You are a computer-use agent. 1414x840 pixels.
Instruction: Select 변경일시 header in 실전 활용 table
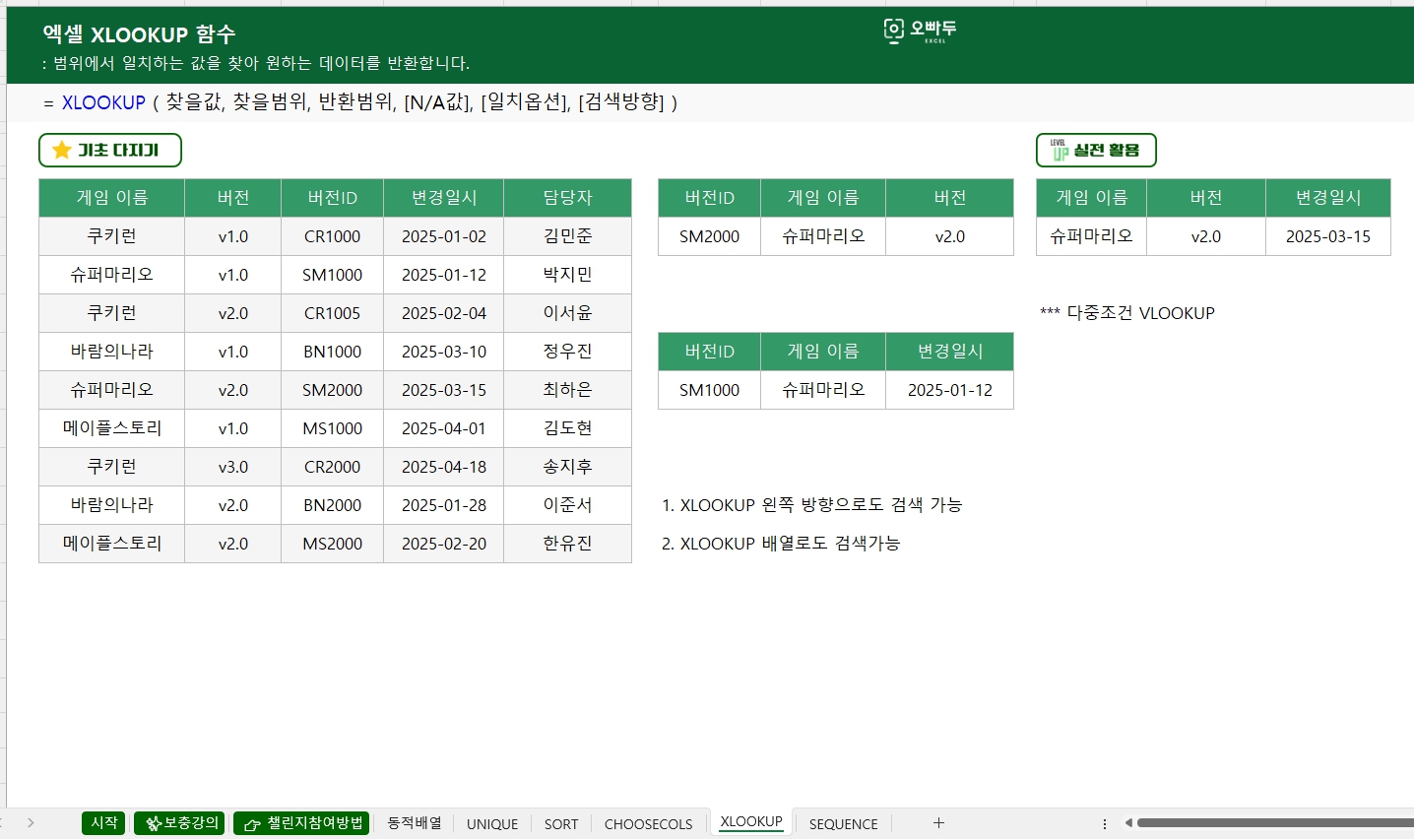[1327, 198]
